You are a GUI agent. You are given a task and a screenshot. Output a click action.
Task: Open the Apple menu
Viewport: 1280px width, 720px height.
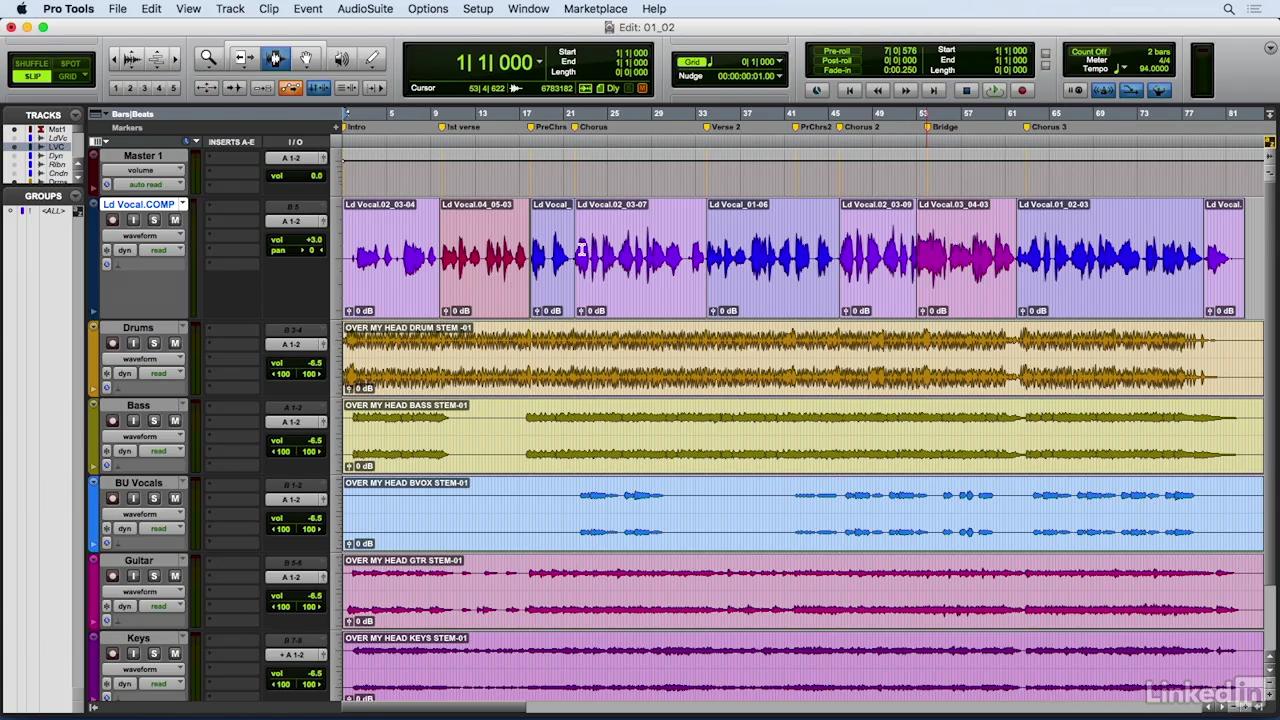point(20,9)
